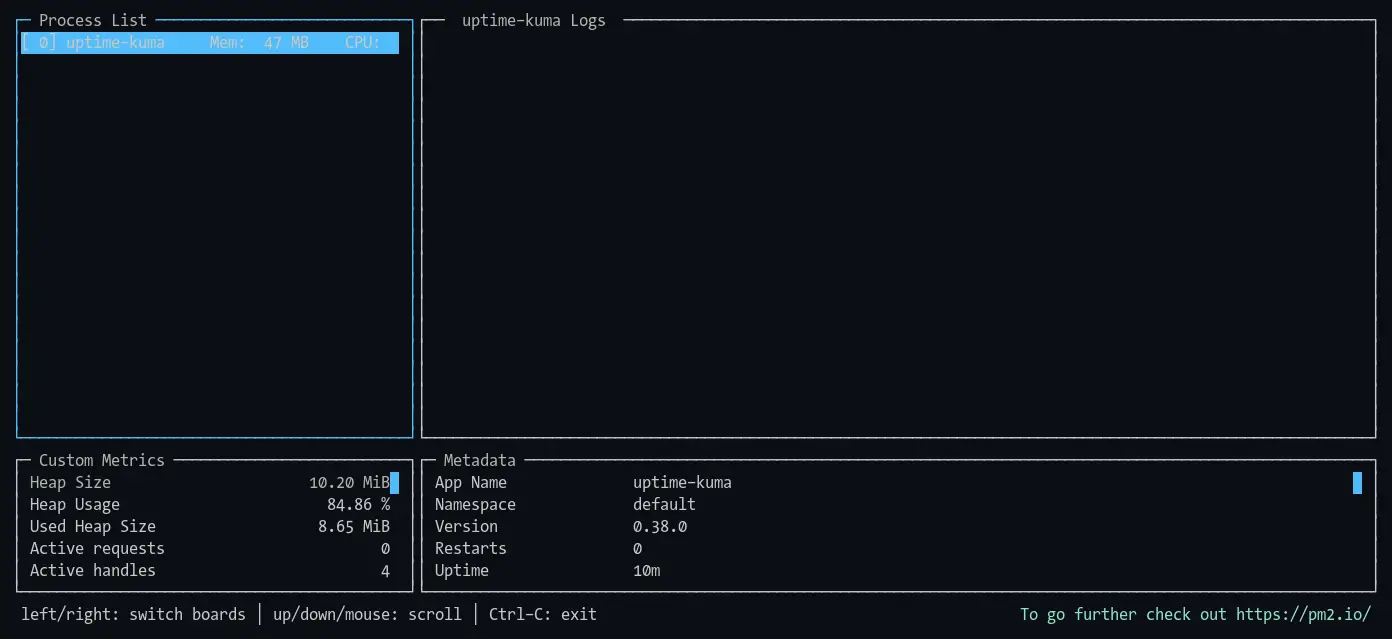Screen dimensions: 1392x639
Task: Click the Metadata panel scrollbar indicator
Action: [1357, 483]
